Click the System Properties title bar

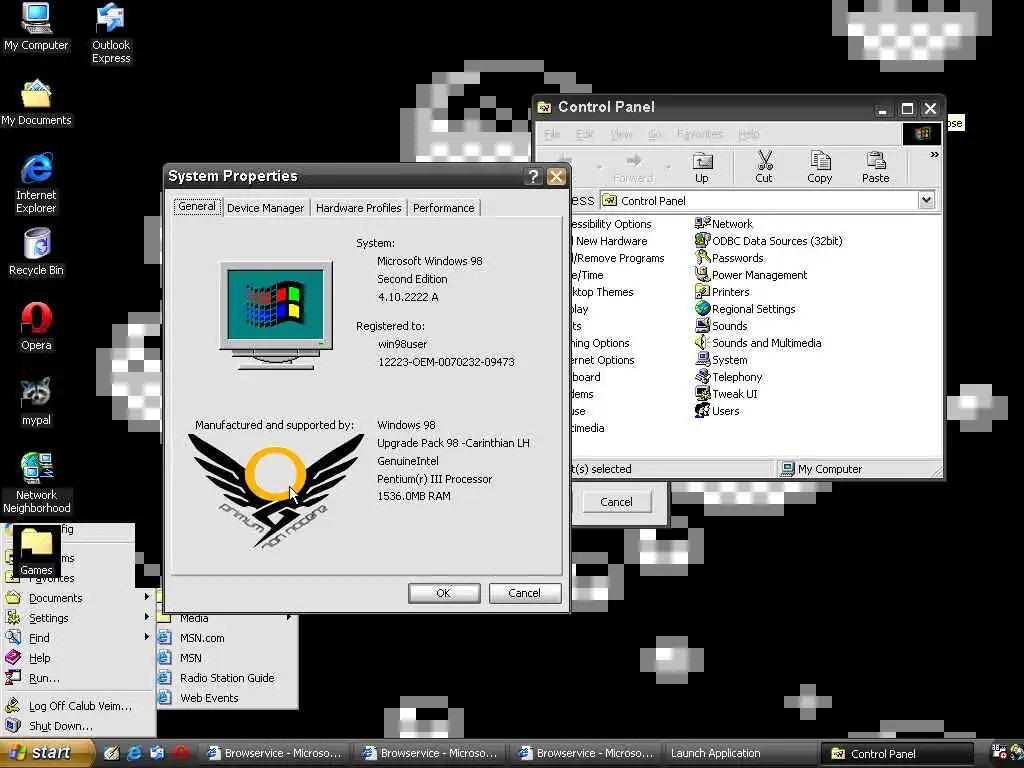point(344,176)
